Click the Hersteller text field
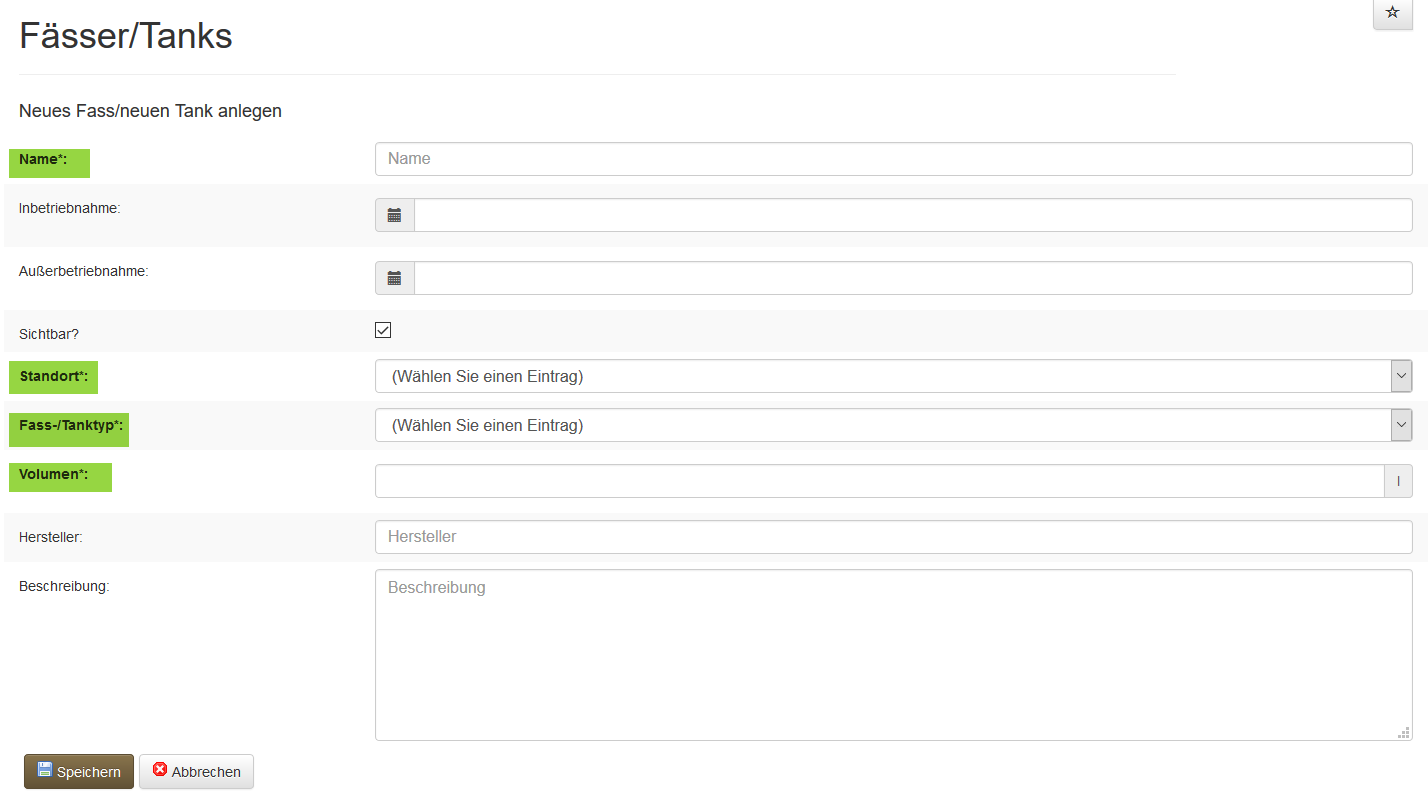 pos(893,537)
